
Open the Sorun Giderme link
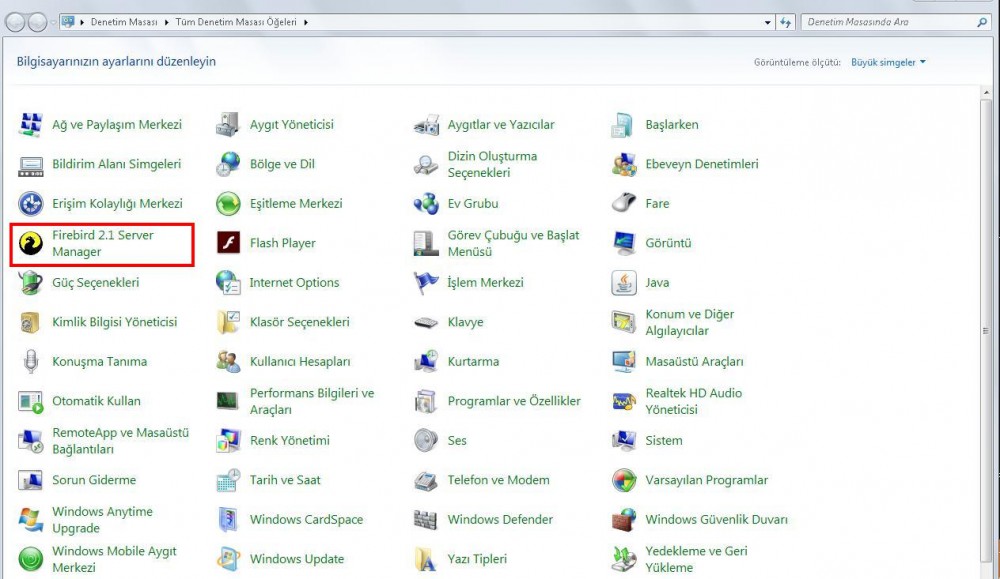tap(94, 480)
